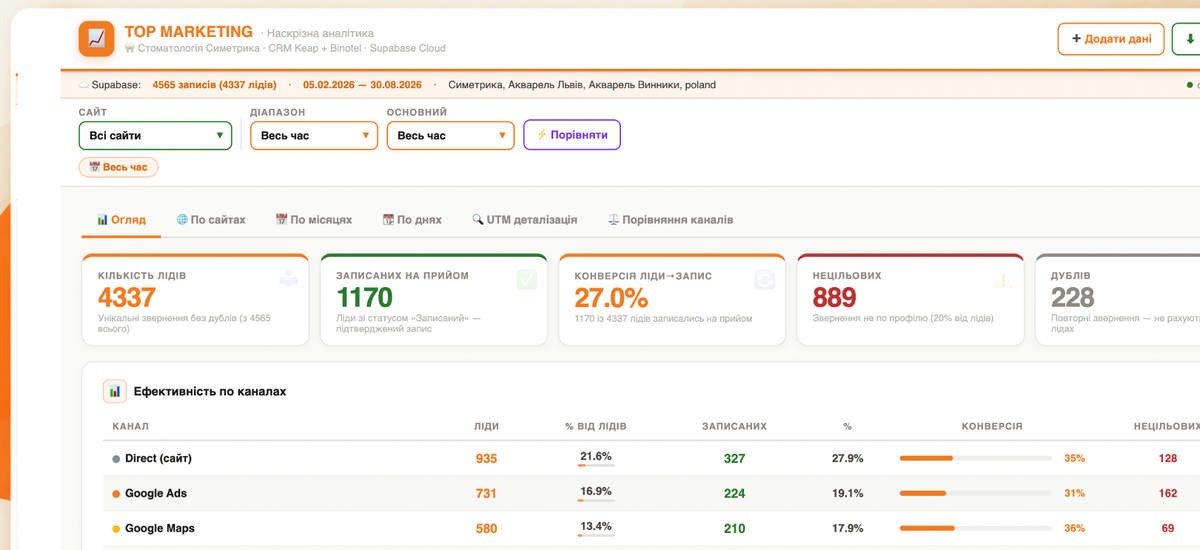The image size is (1200, 550).
Task: Click the icon in Конверсія ліди→запис card
Action: [765, 280]
